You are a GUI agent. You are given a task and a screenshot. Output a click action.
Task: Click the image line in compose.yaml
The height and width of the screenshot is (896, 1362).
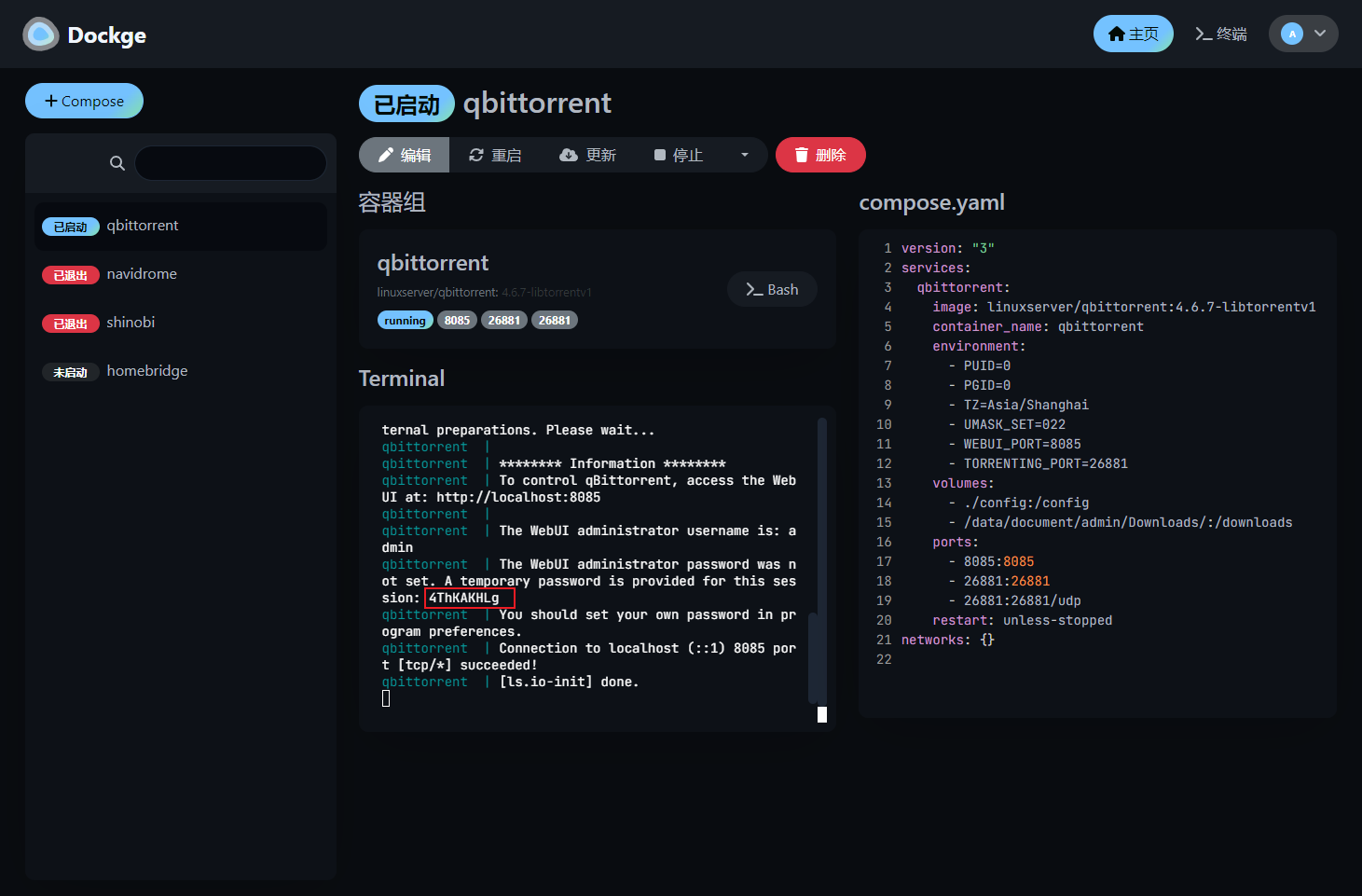pyautogui.click(x=1123, y=307)
